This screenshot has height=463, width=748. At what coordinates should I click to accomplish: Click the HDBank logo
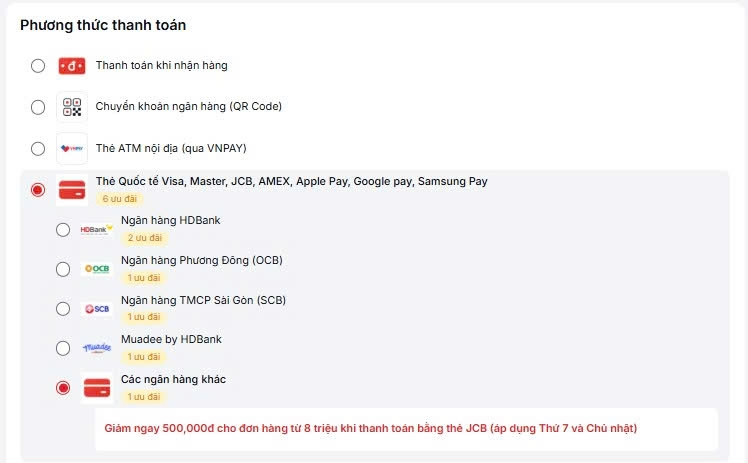pos(97,230)
